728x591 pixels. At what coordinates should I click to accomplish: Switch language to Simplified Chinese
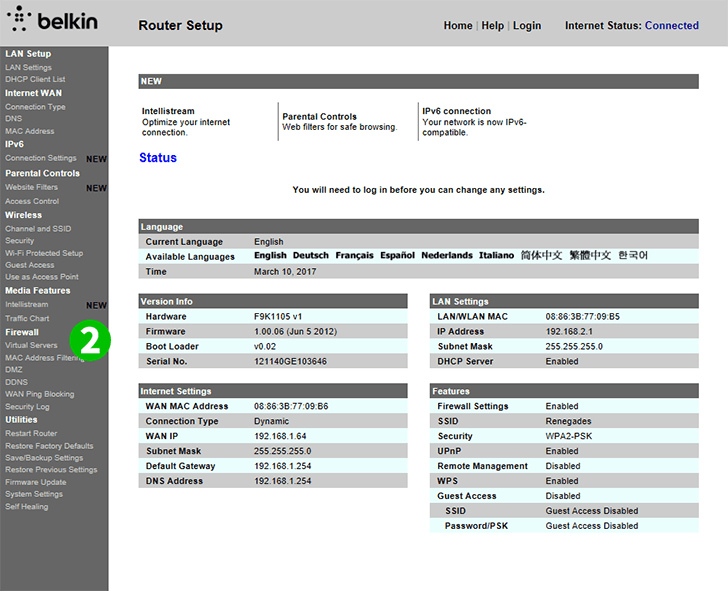(x=541, y=255)
